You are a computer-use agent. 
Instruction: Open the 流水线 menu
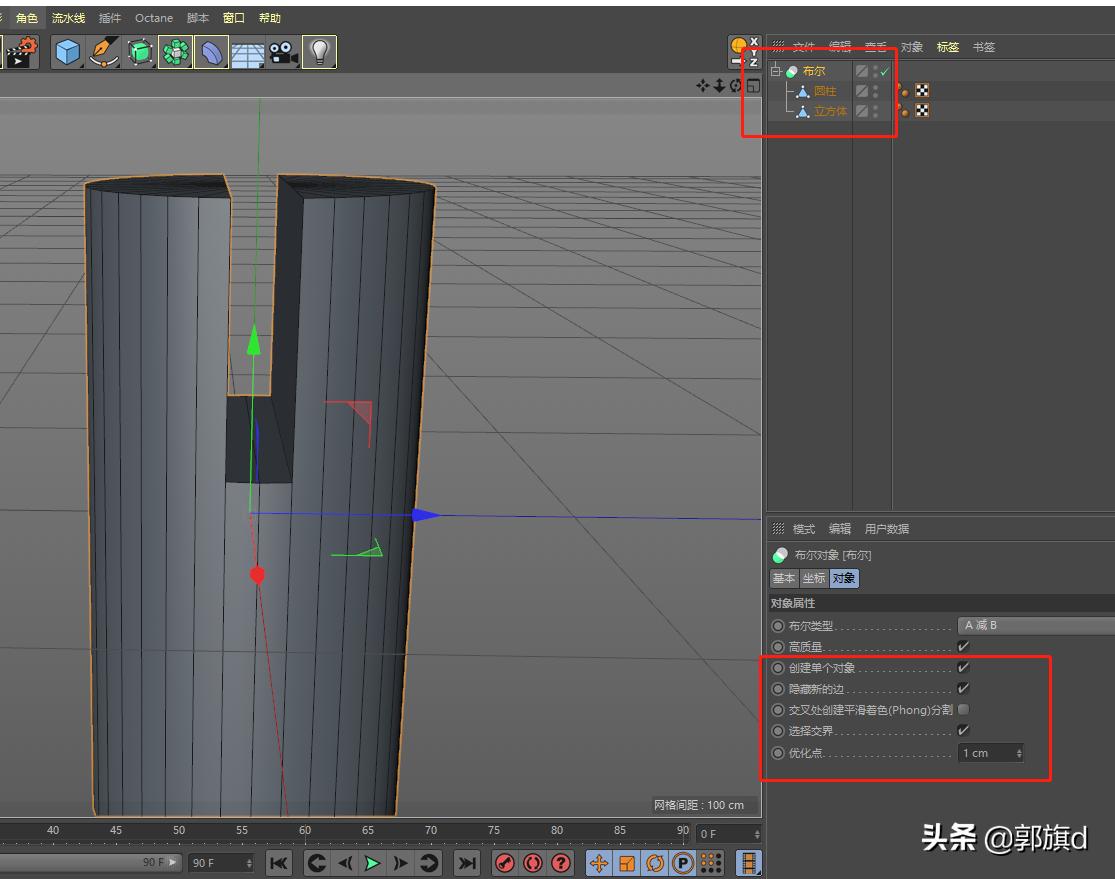click(68, 18)
